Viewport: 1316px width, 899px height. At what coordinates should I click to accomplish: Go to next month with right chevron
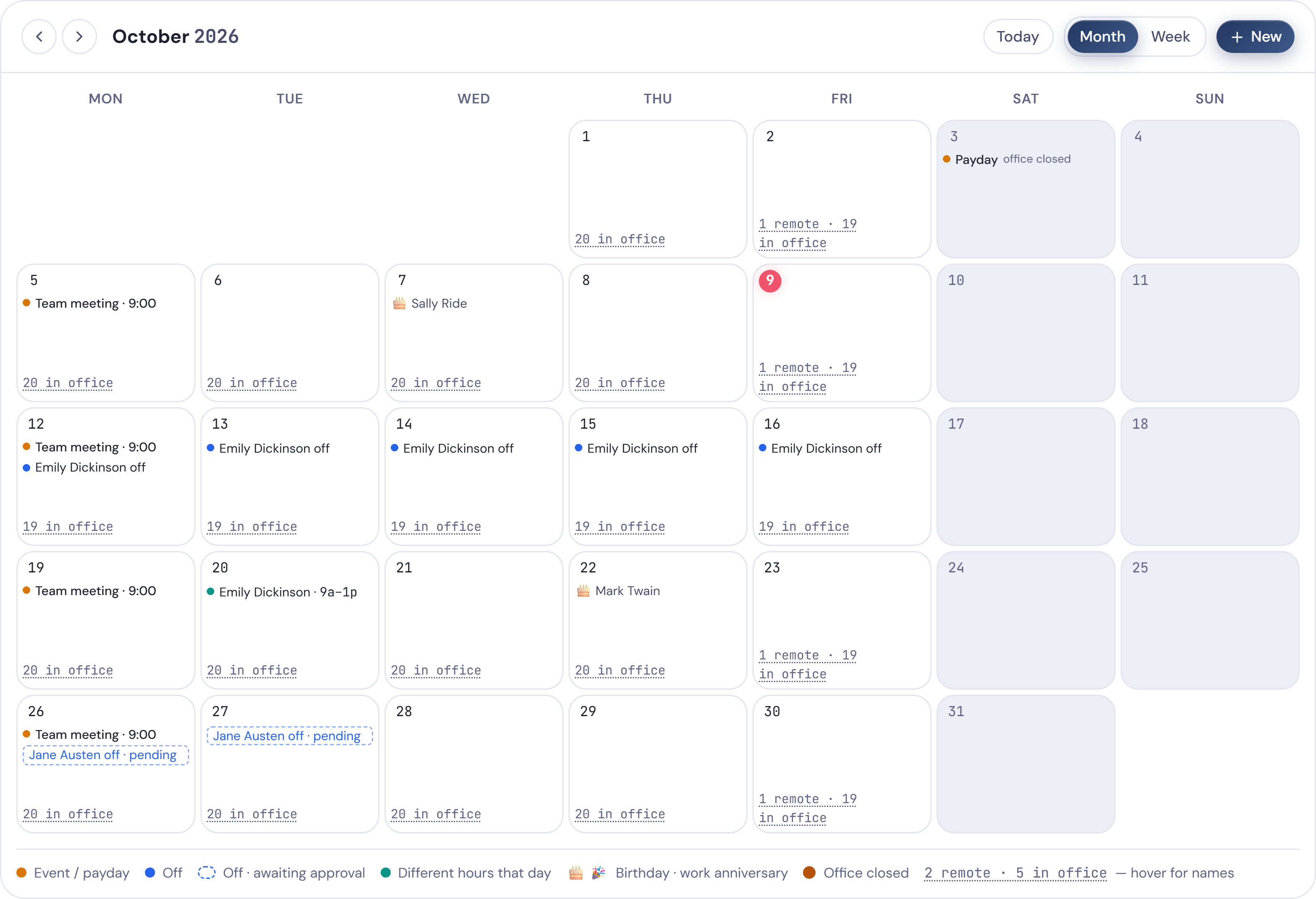tap(79, 37)
